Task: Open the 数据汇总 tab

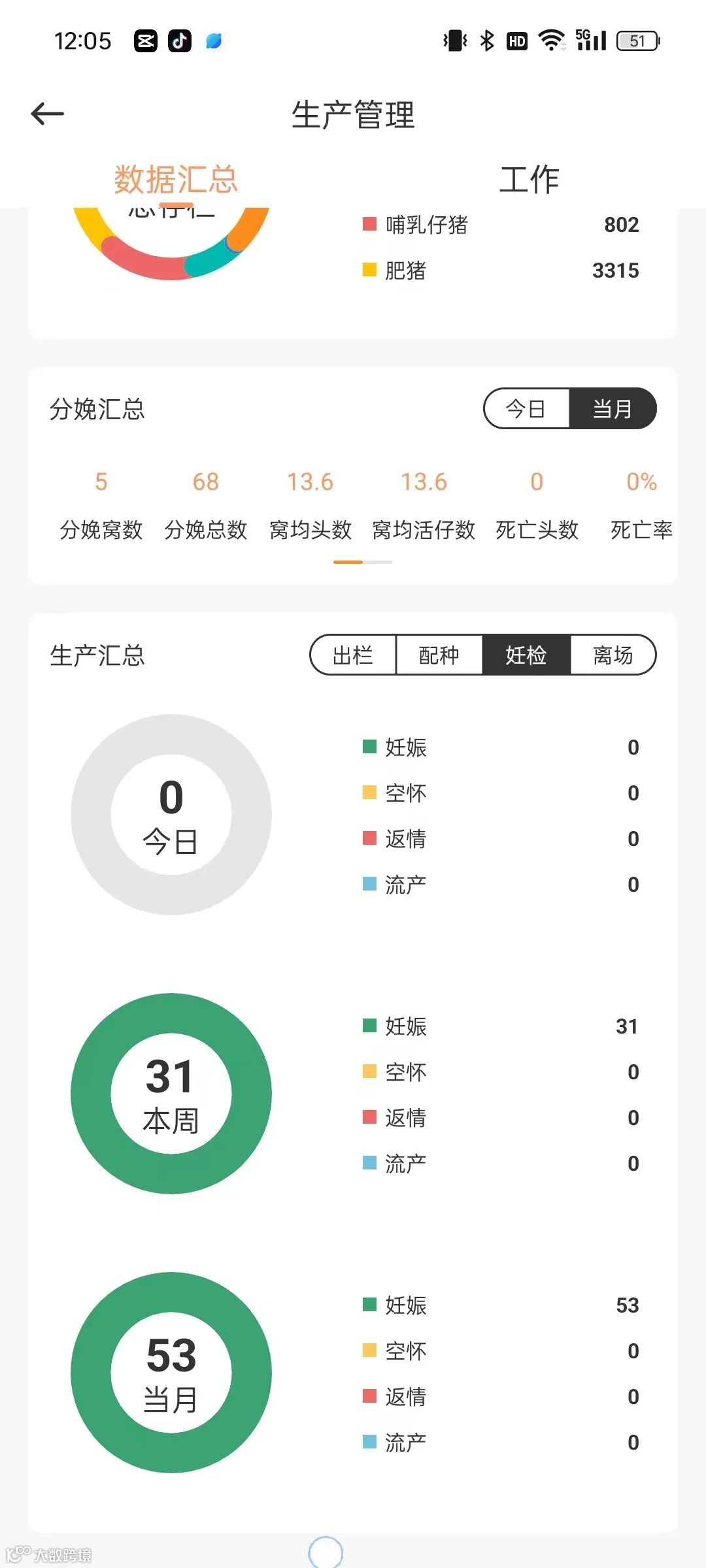Action: point(176,179)
